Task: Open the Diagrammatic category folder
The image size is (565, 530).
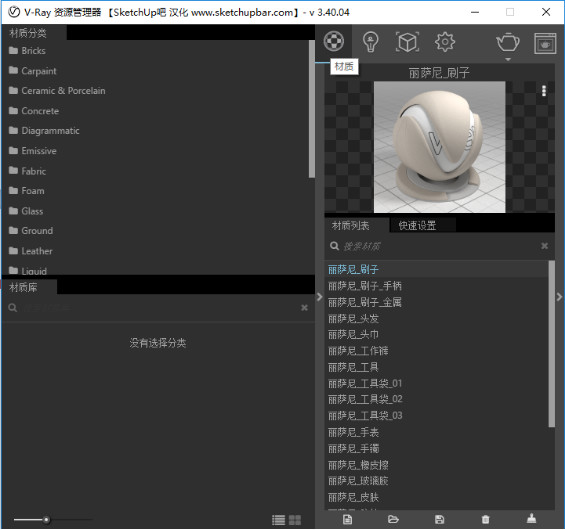Action: (x=44, y=131)
